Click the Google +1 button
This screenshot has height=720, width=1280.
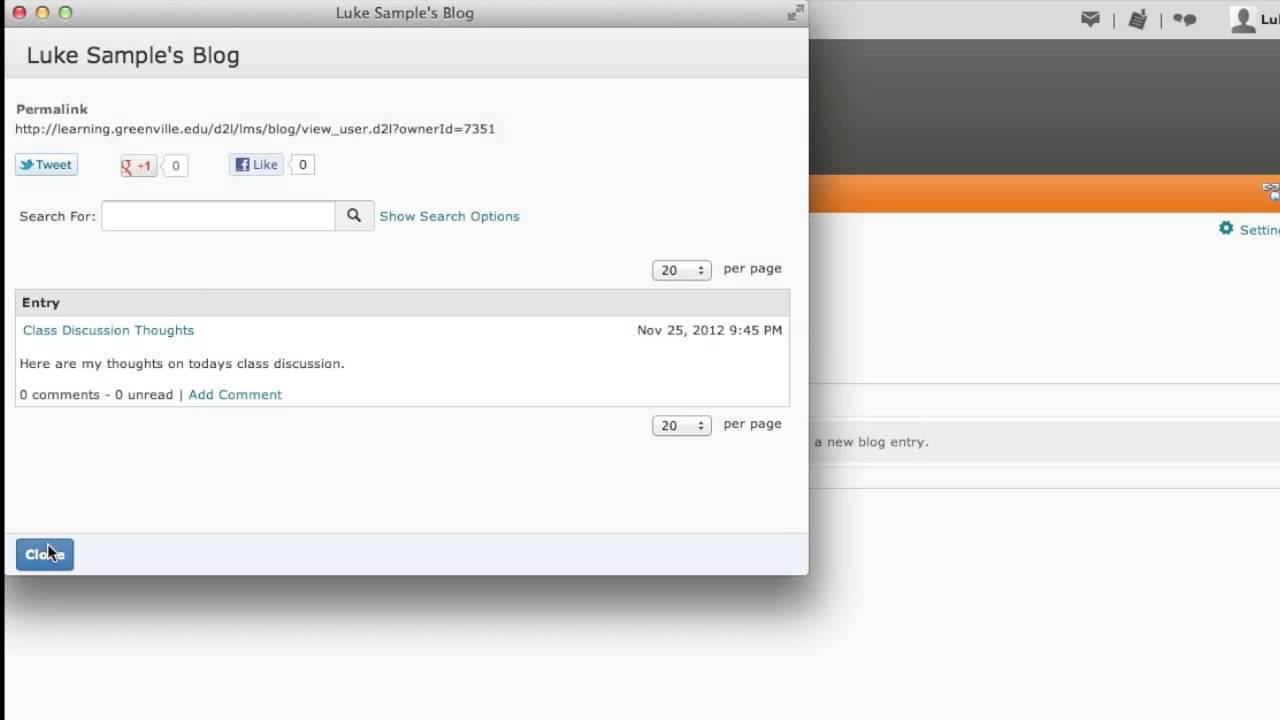(138, 166)
